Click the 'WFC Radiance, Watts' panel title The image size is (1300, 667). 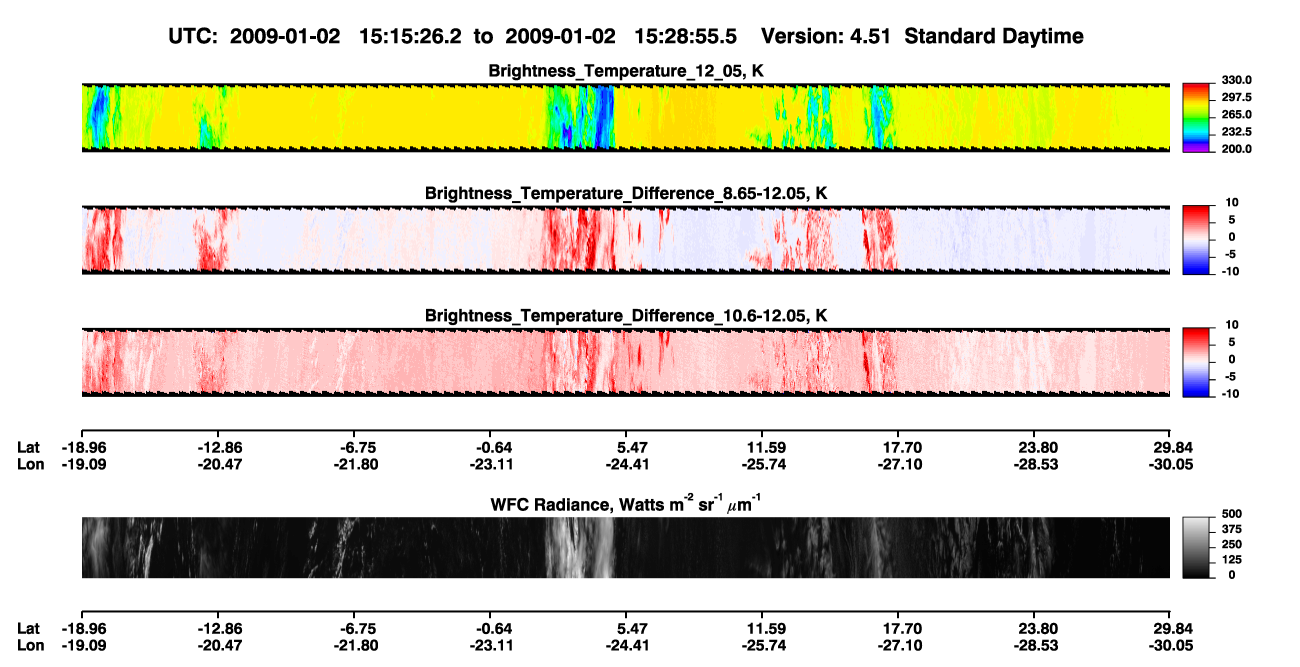(625, 503)
